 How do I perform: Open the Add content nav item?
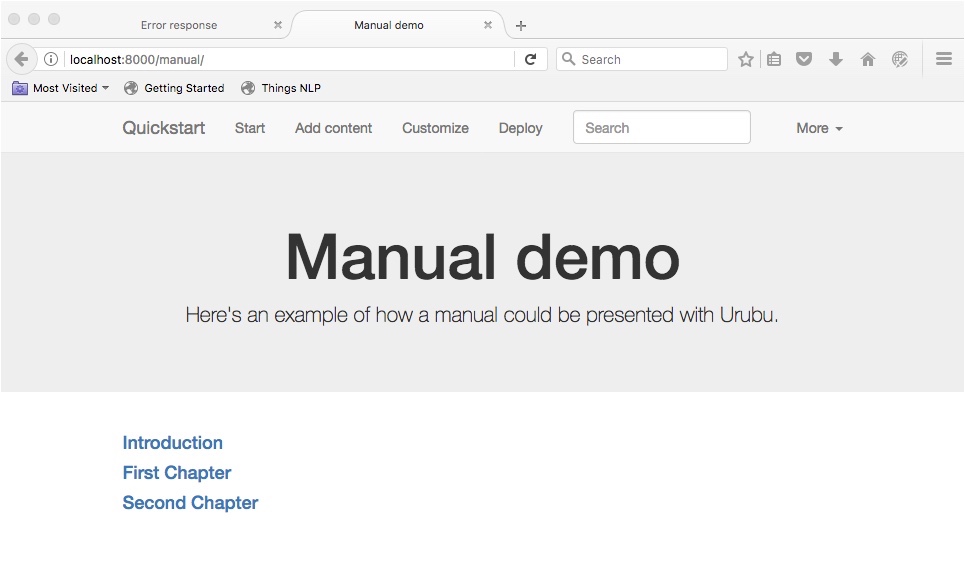click(334, 128)
